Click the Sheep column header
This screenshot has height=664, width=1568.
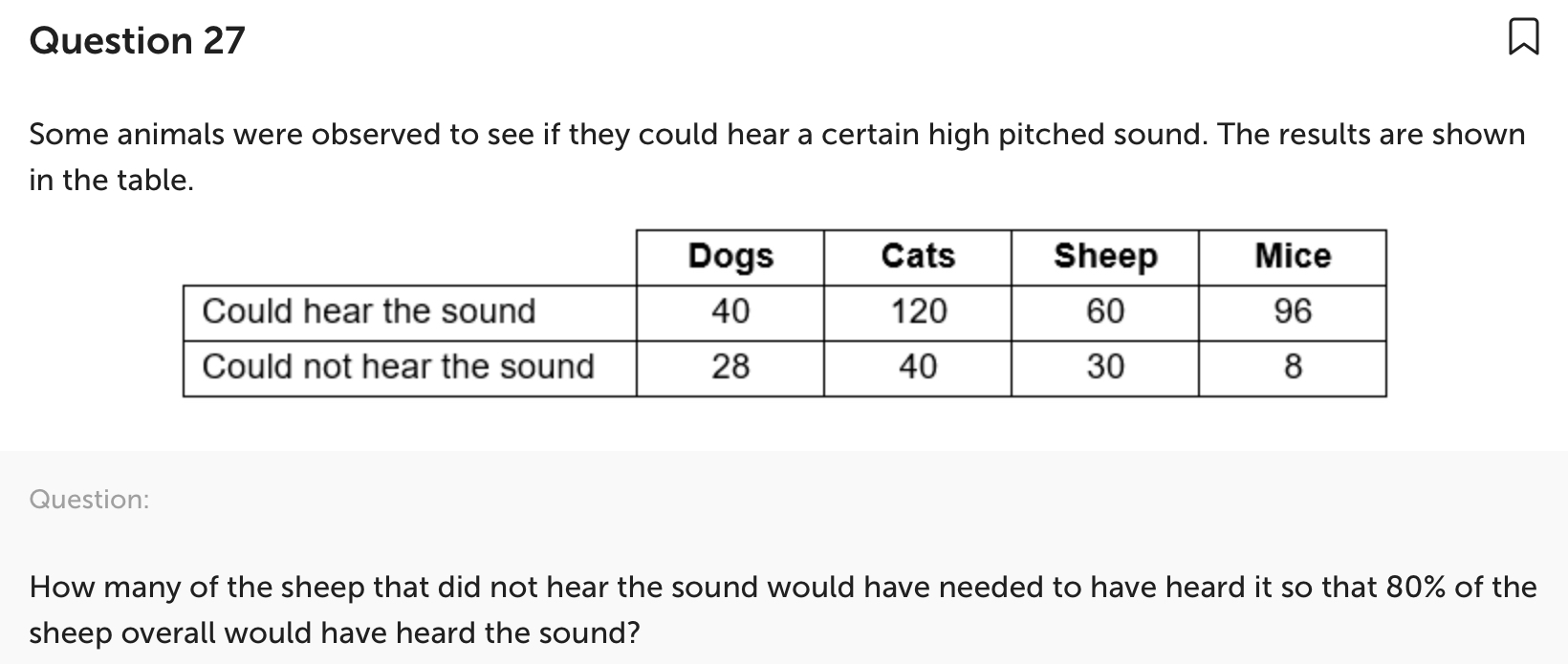click(1105, 256)
